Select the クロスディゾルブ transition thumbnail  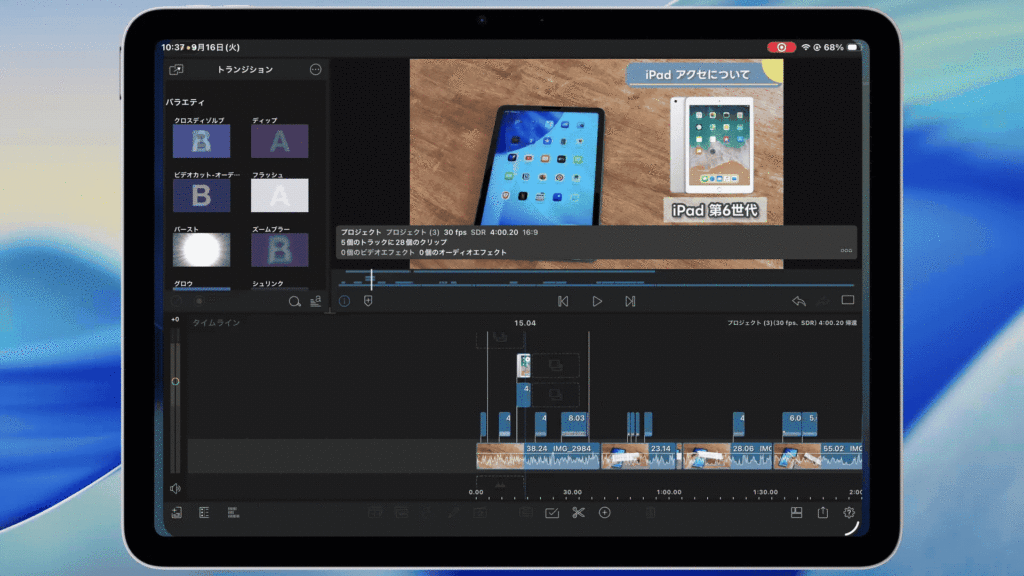[201, 141]
